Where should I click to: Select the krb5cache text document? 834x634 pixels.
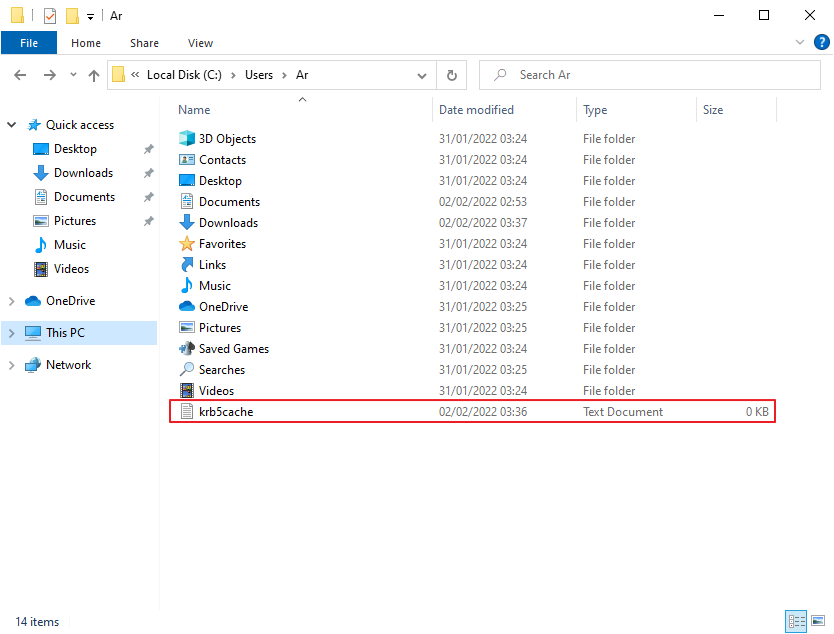[226, 412]
